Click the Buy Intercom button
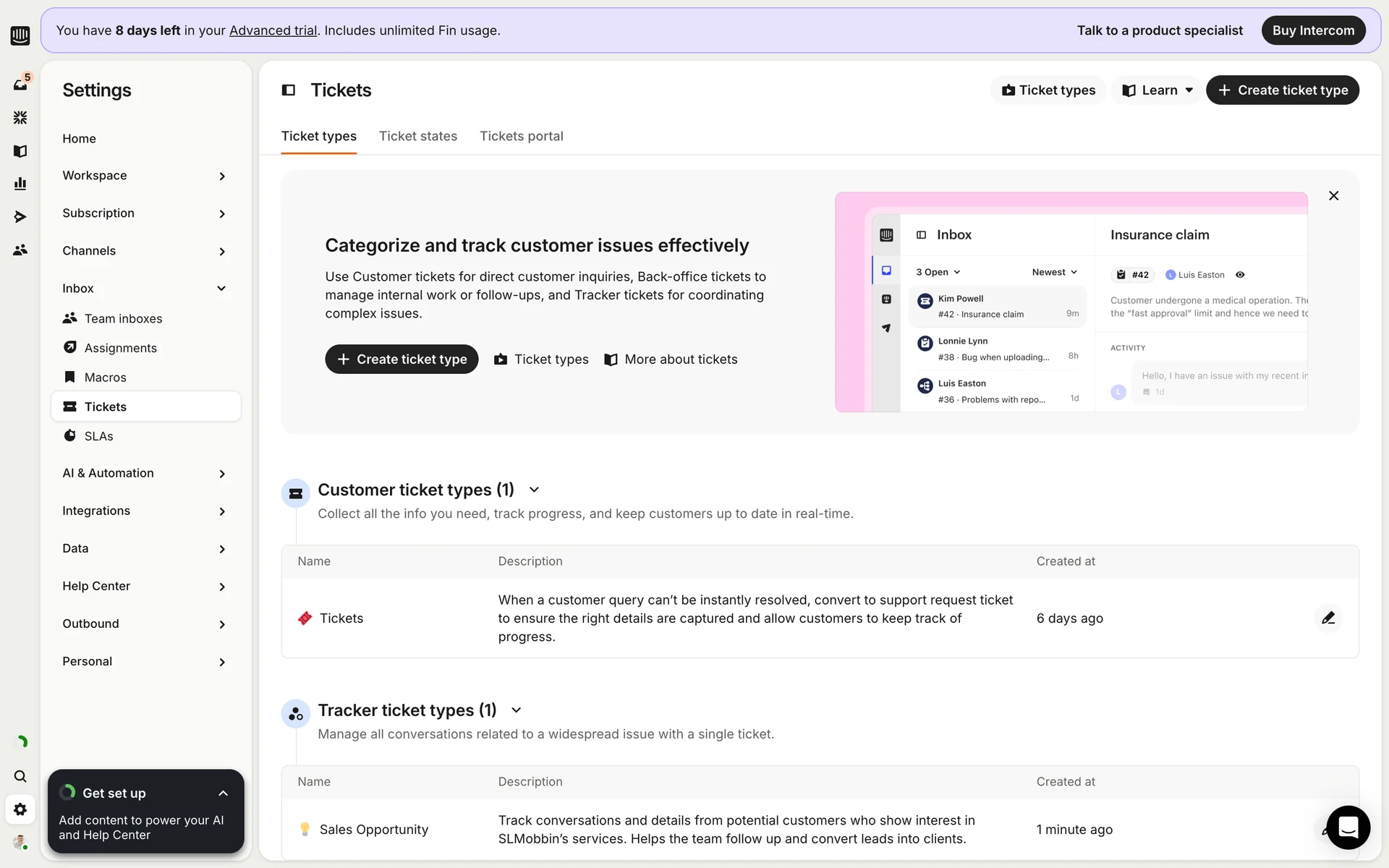This screenshot has height=868, width=1389. [1313, 30]
